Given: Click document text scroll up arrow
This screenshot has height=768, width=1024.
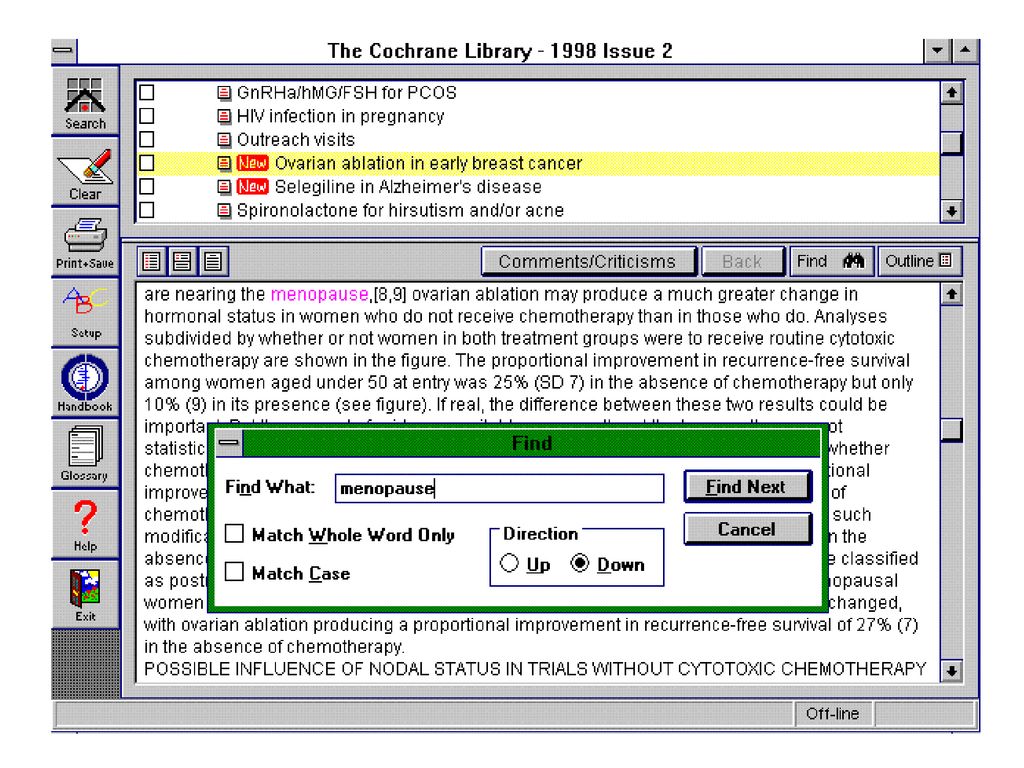Looking at the screenshot, I should (x=952, y=295).
